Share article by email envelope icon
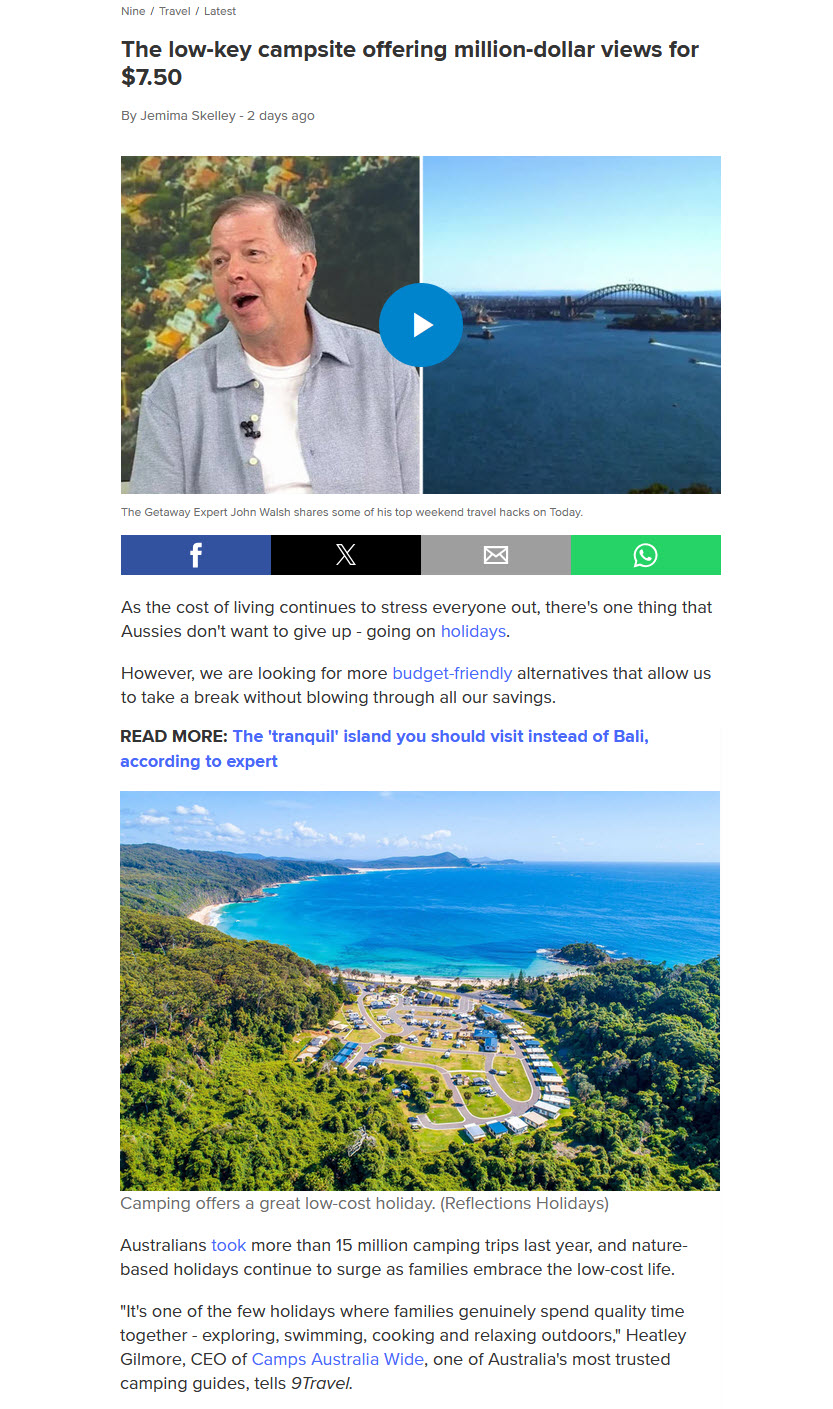 (x=496, y=555)
